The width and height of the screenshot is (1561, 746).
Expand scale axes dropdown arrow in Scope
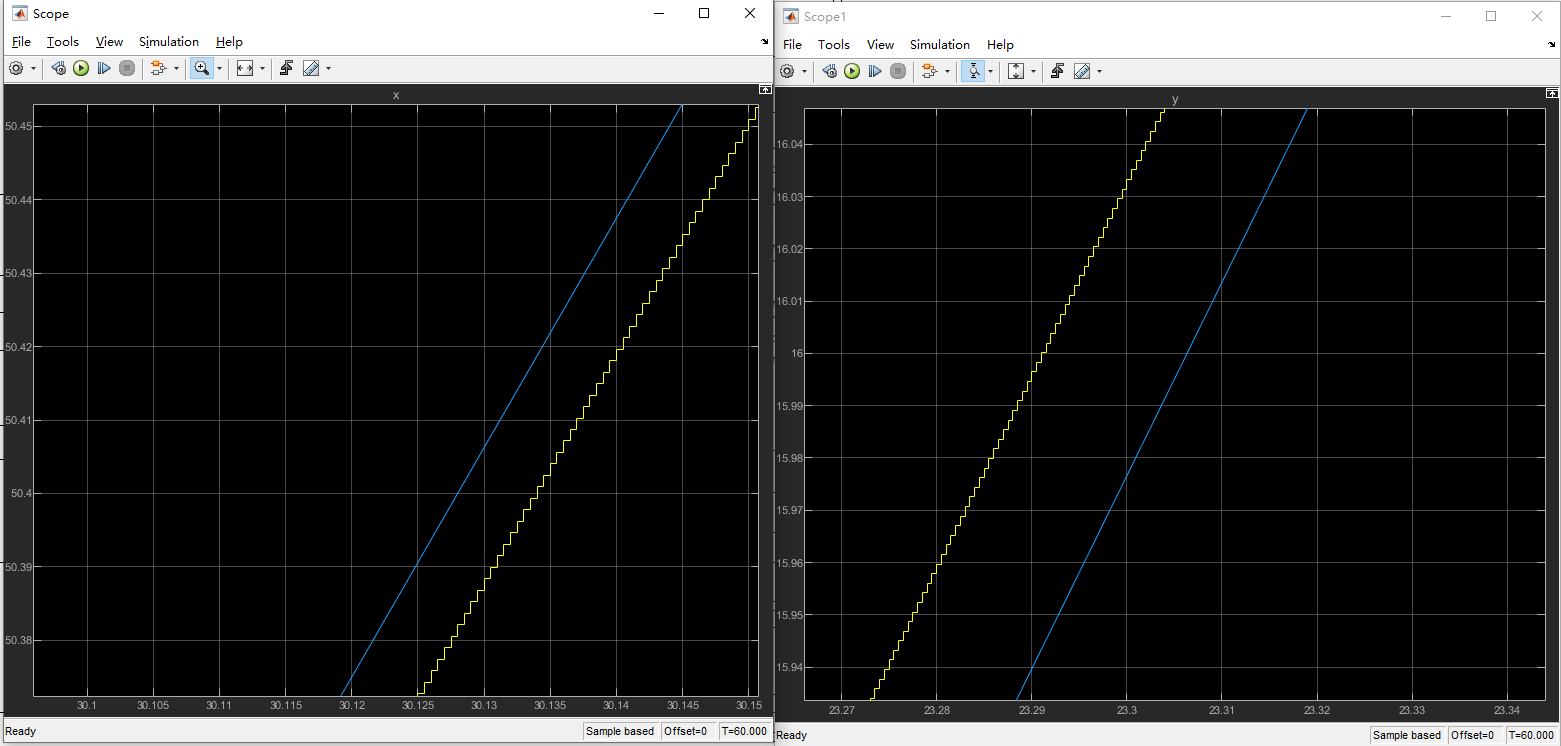pos(263,69)
